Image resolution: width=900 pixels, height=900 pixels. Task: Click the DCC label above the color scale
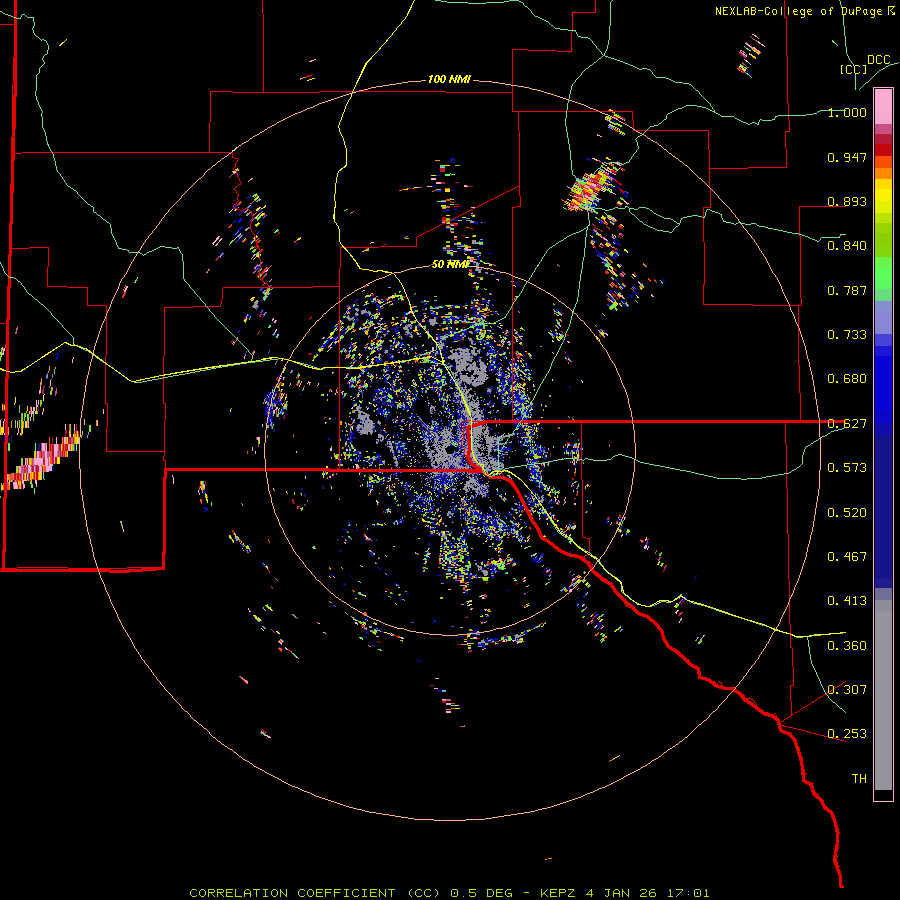[x=879, y=60]
